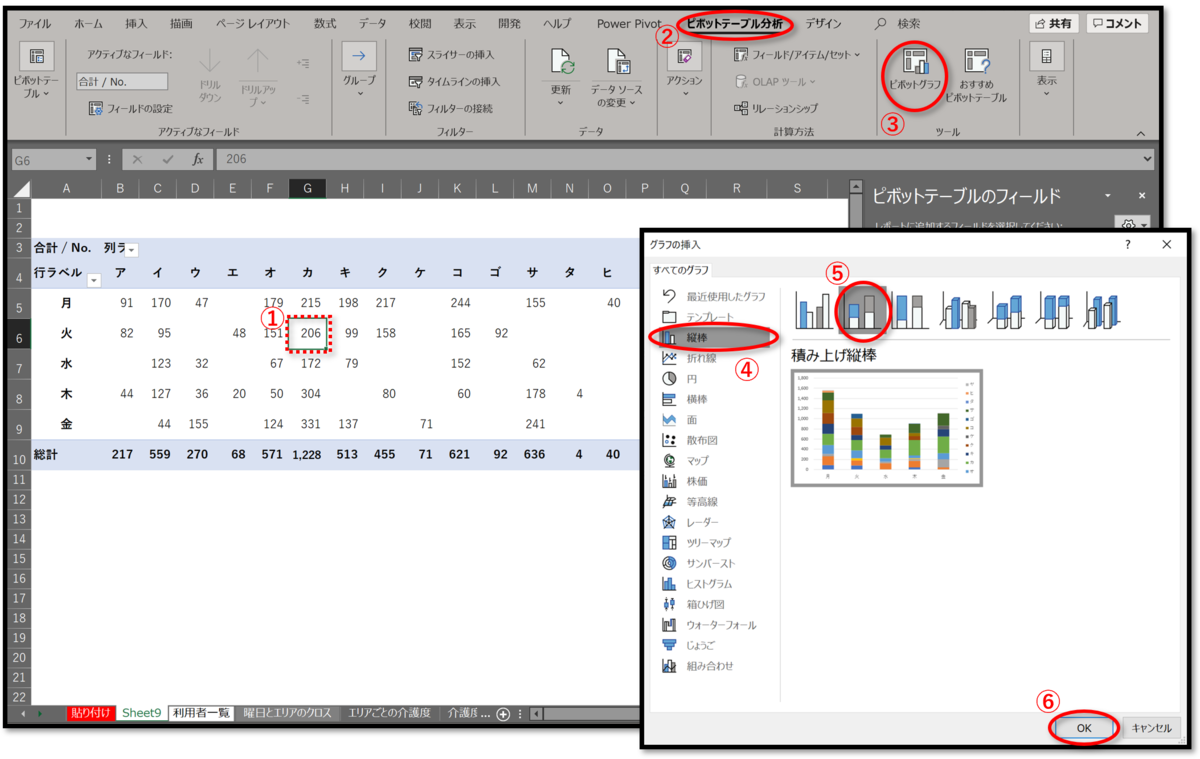Click OK in the グラフの挿入 dialog
This screenshot has height=759, width=1200.
pos(1084,728)
